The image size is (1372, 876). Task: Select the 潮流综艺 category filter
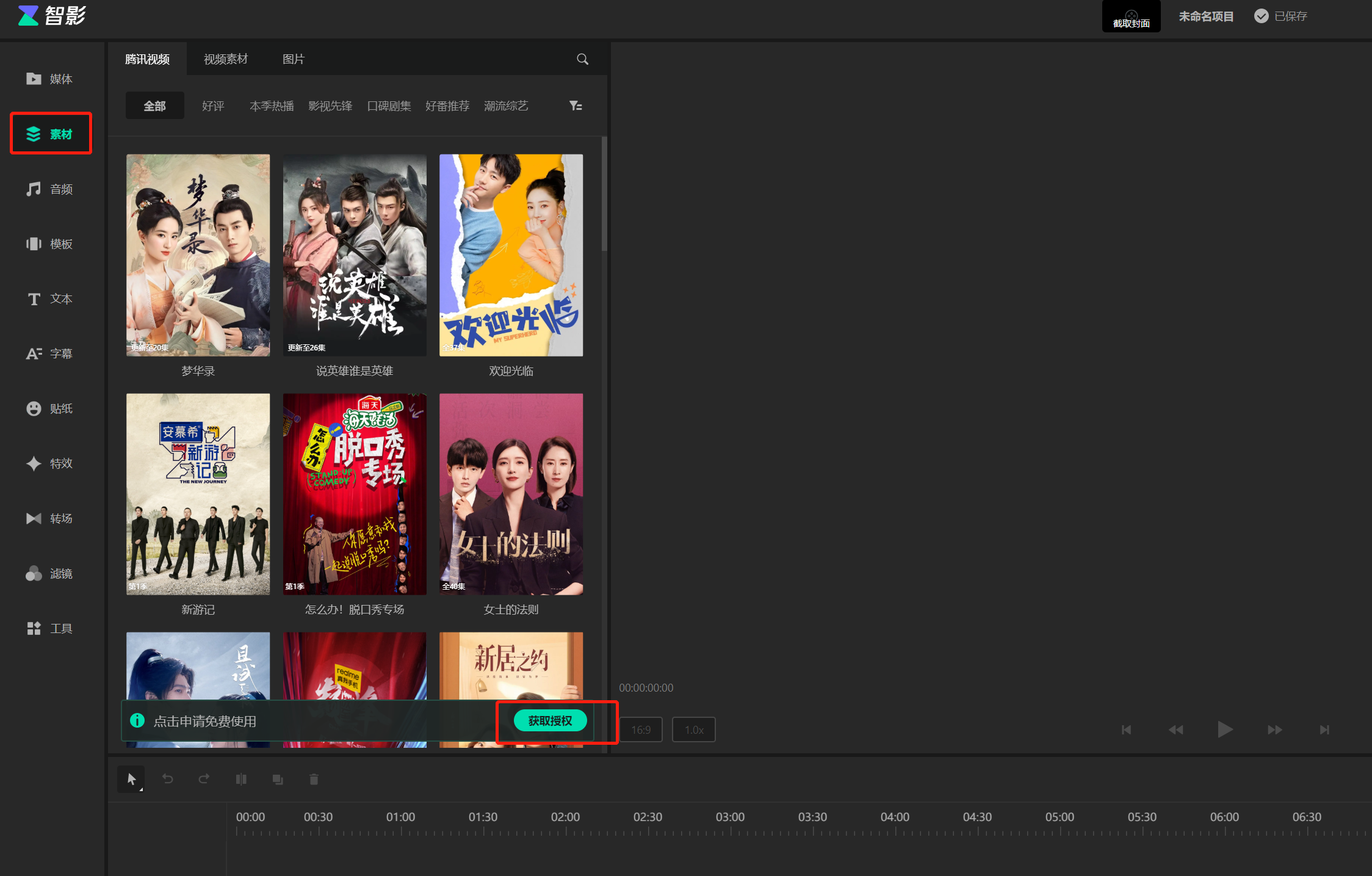point(507,106)
